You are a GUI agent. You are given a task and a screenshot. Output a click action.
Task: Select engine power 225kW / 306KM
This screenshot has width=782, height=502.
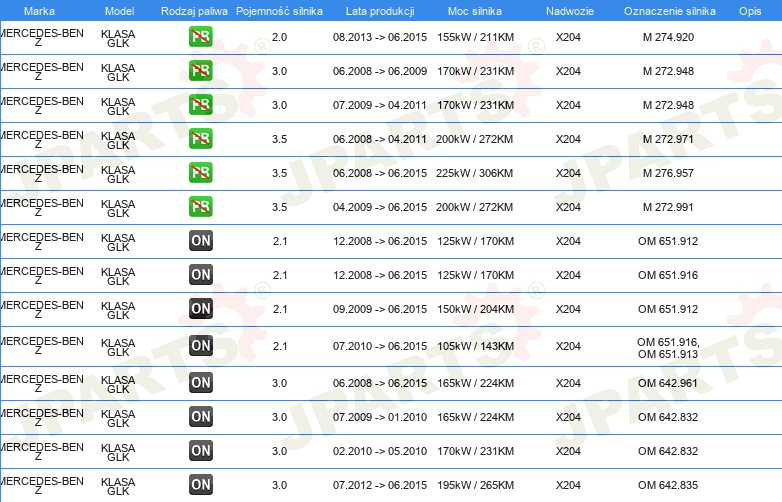(x=474, y=173)
